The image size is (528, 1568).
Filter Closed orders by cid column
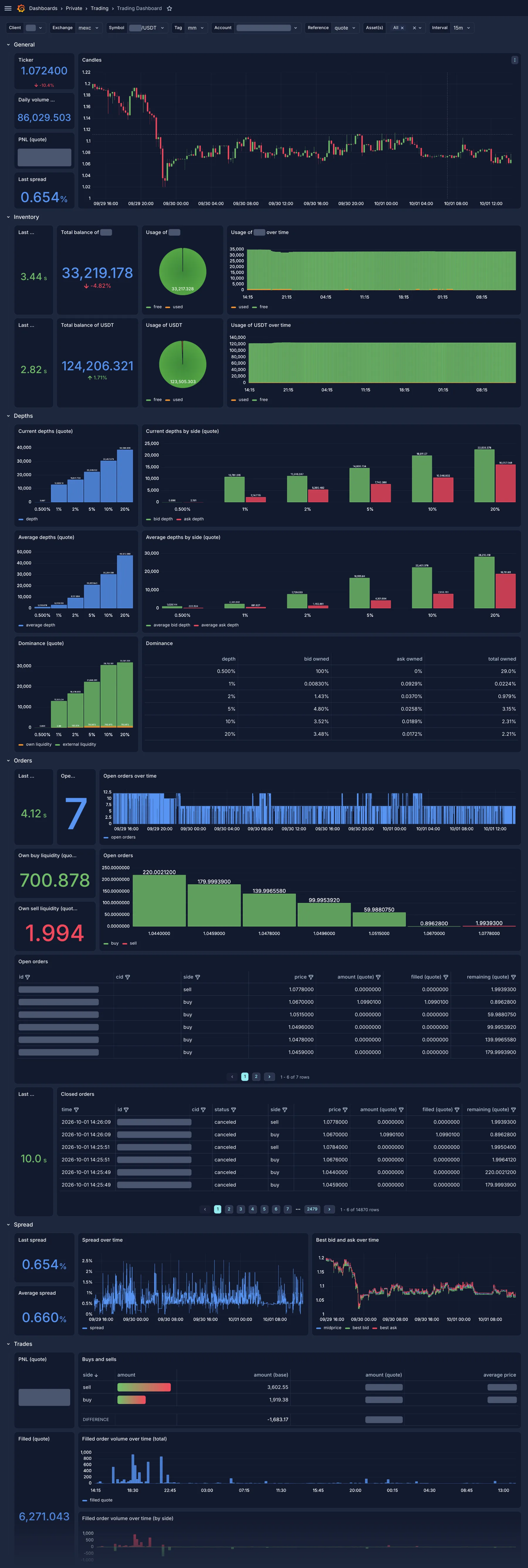[x=203, y=1110]
